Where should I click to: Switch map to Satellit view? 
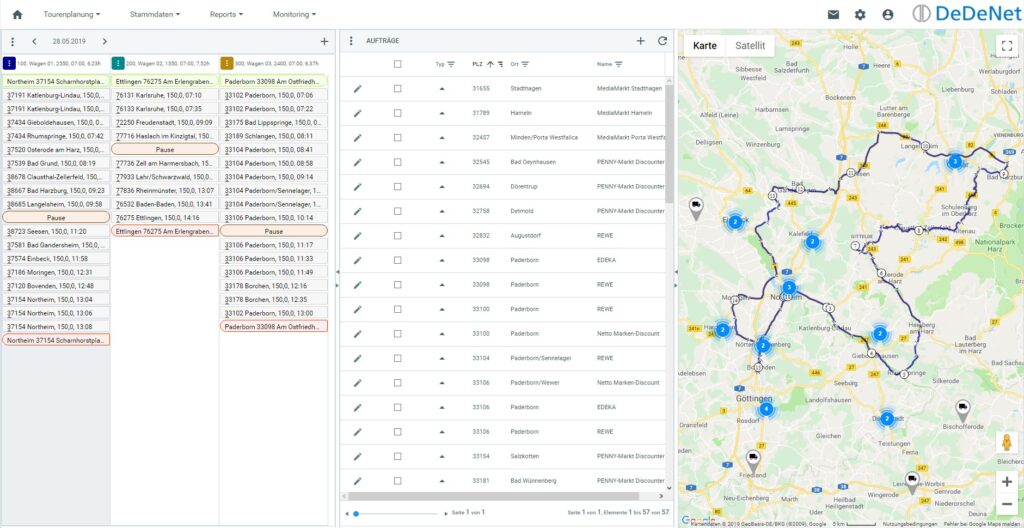(x=750, y=46)
